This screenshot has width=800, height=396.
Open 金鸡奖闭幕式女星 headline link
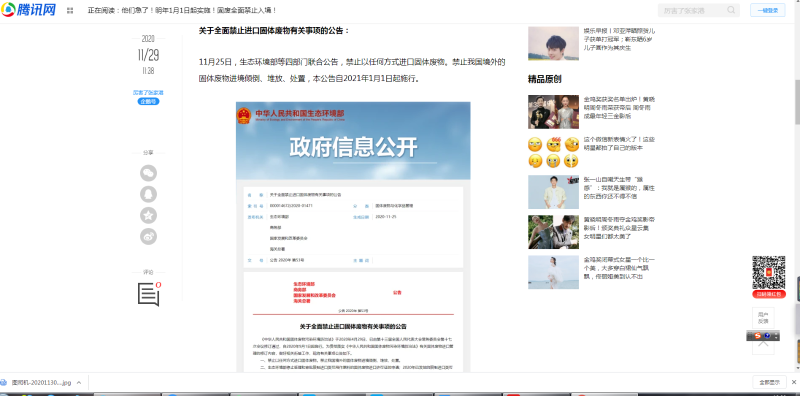point(619,268)
